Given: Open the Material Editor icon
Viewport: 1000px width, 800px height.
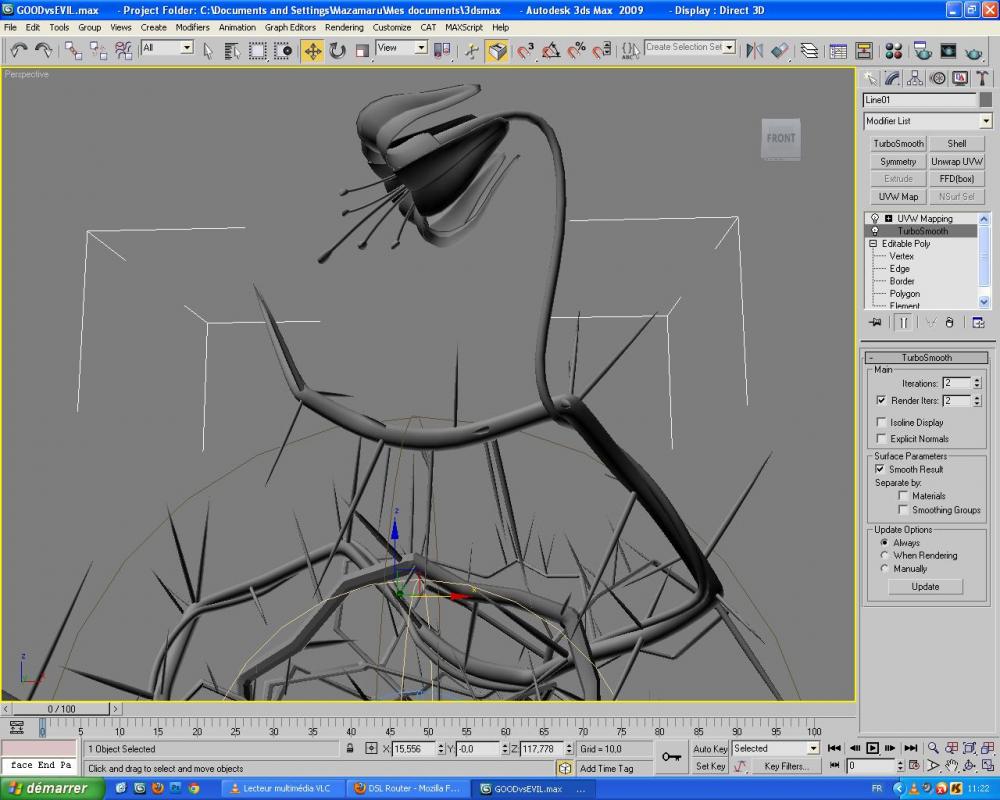Looking at the screenshot, I should (x=894, y=50).
